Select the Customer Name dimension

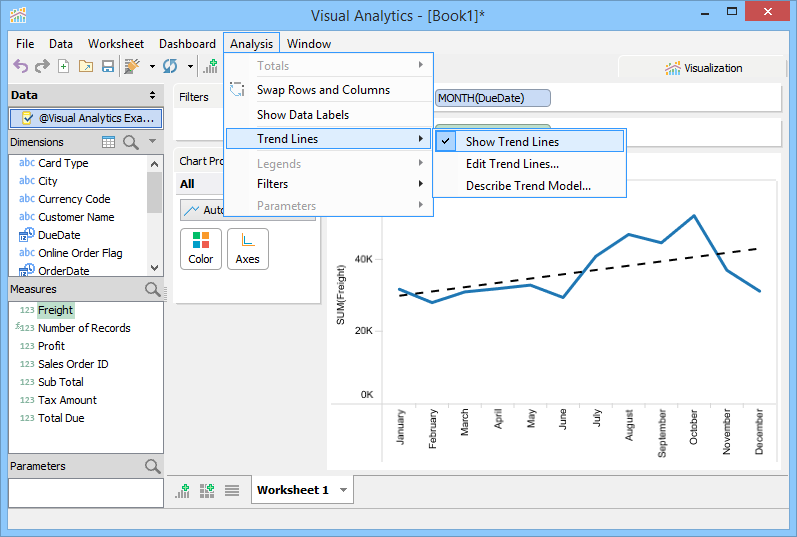pyautogui.click(x=76, y=217)
